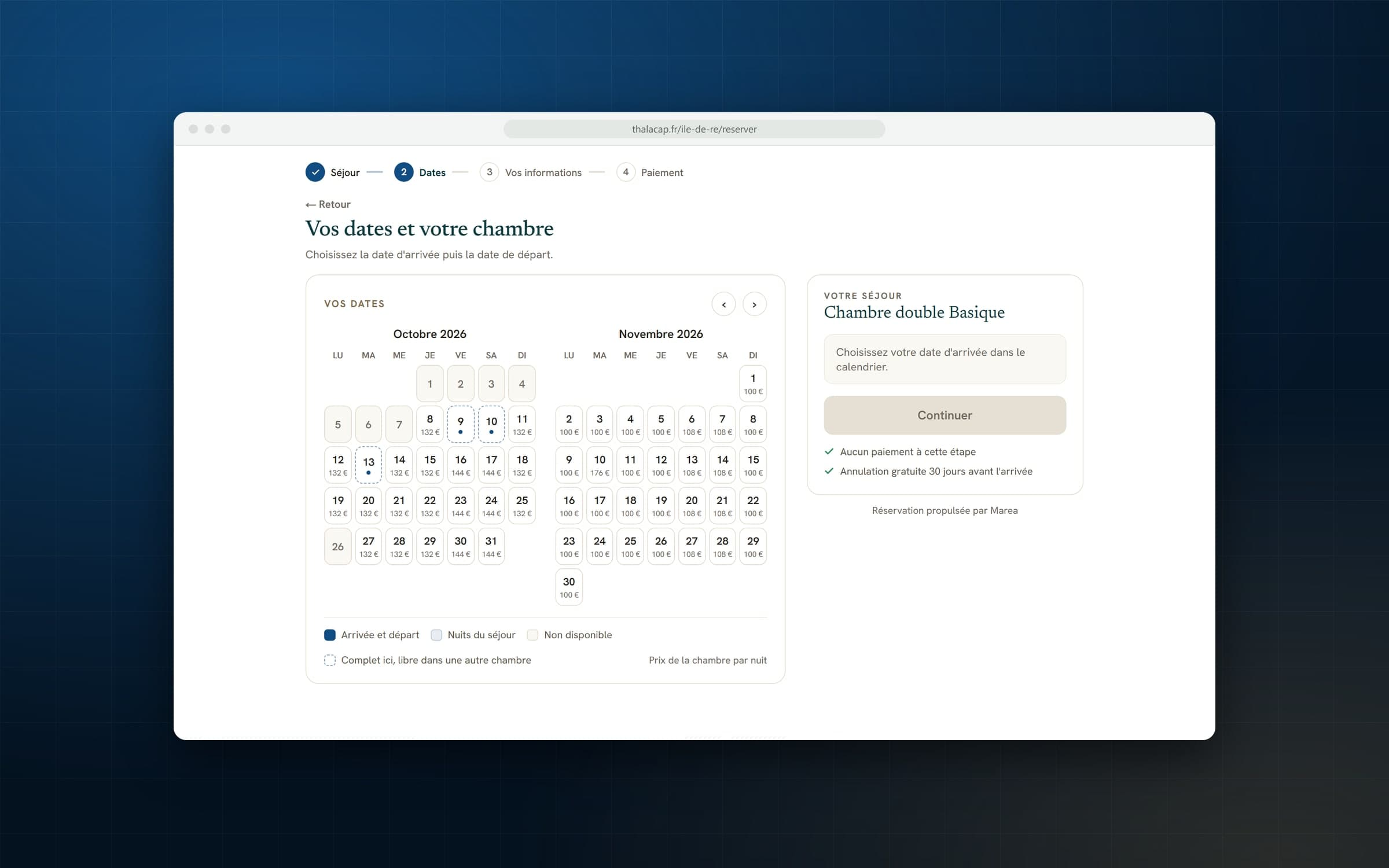Choose October 31 at 144 €
Viewport: 1389px width, 868px height.
pyautogui.click(x=491, y=546)
